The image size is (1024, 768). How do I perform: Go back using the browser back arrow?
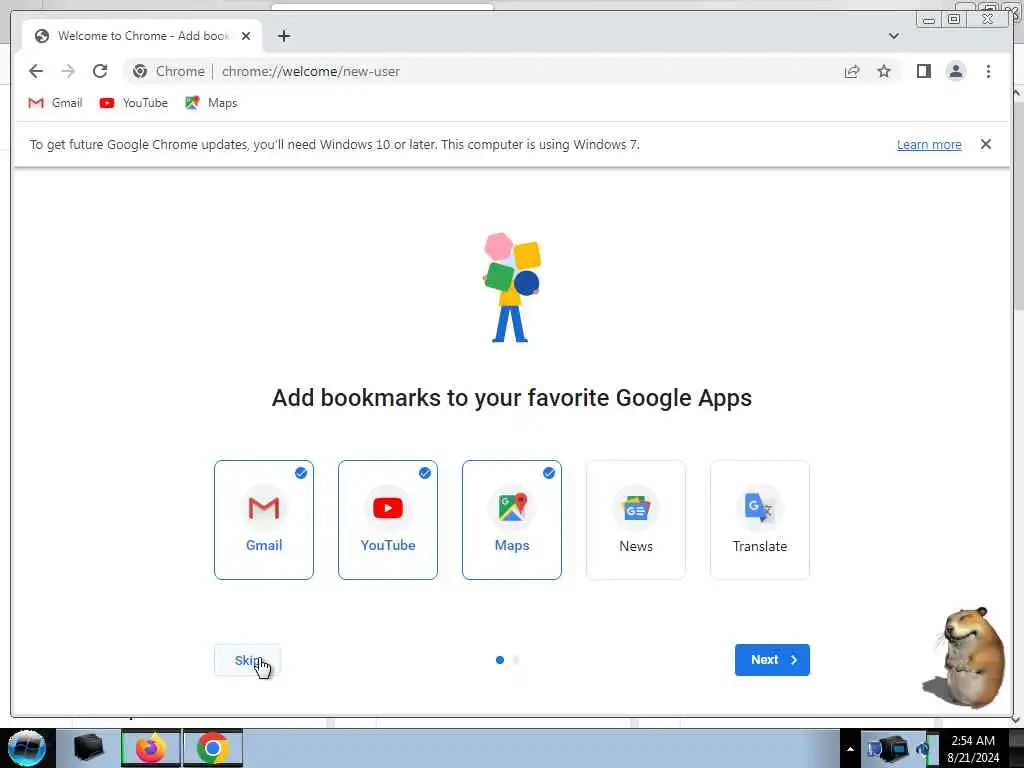(36, 71)
